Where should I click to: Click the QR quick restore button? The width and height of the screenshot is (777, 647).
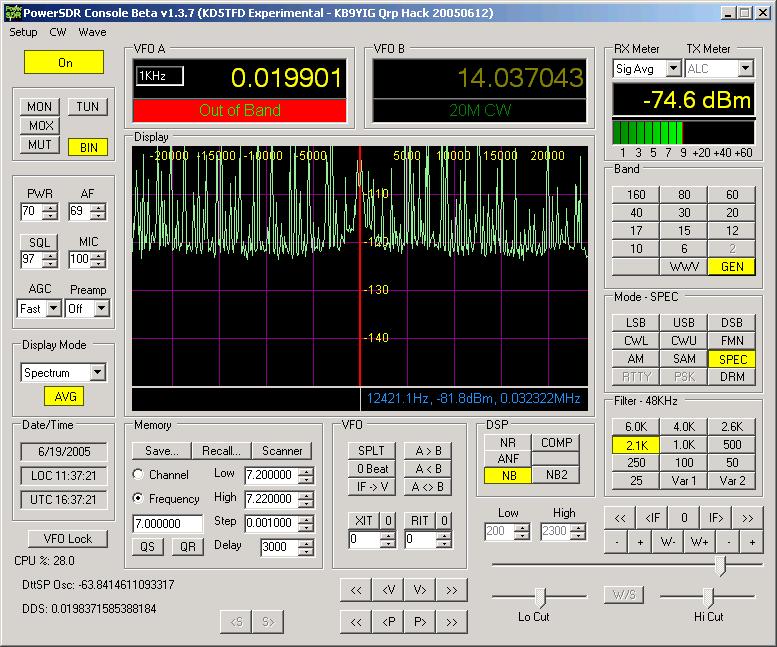coord(187,547)
